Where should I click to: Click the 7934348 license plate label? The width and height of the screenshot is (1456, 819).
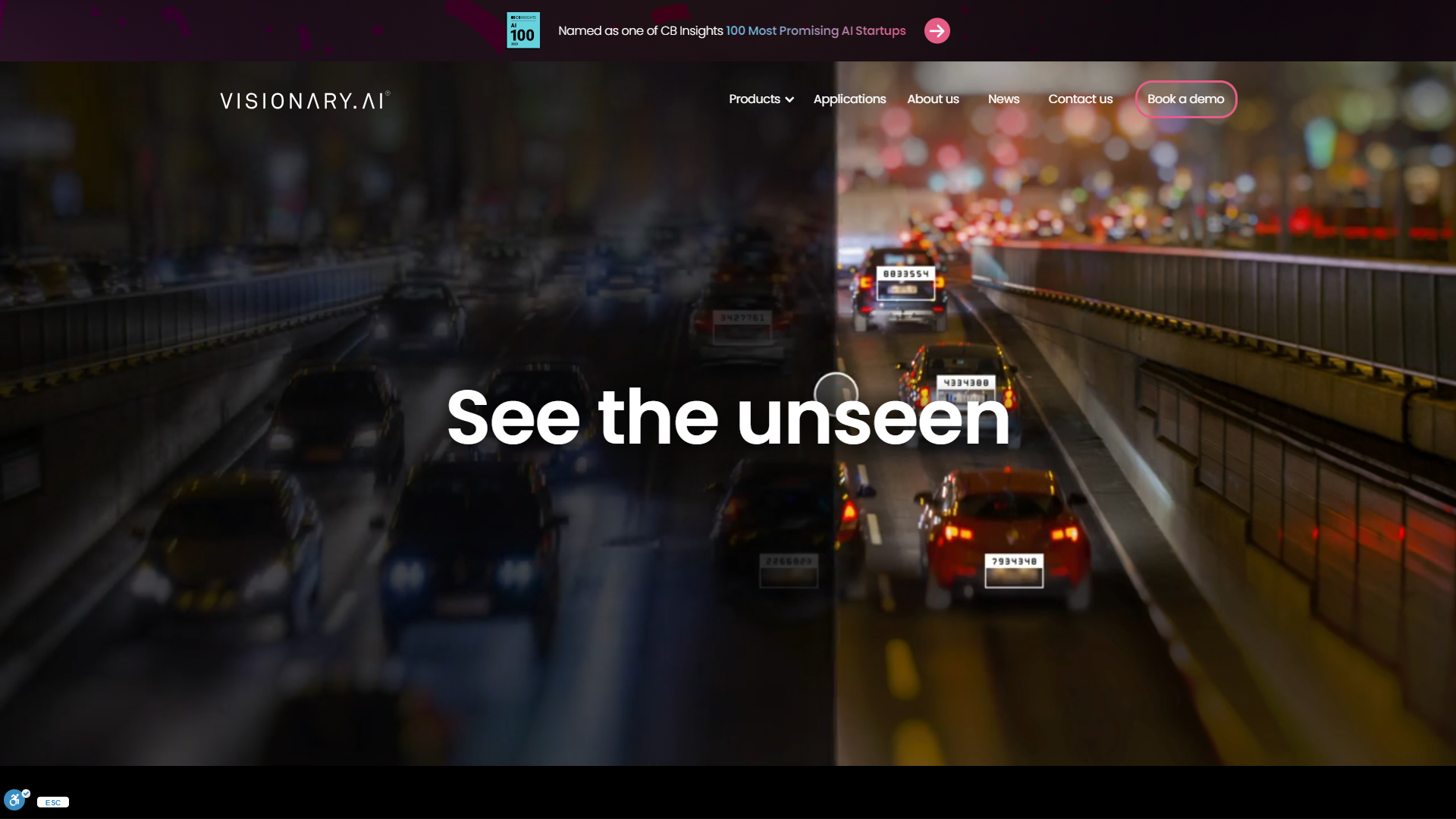(x=1014, y=562)
